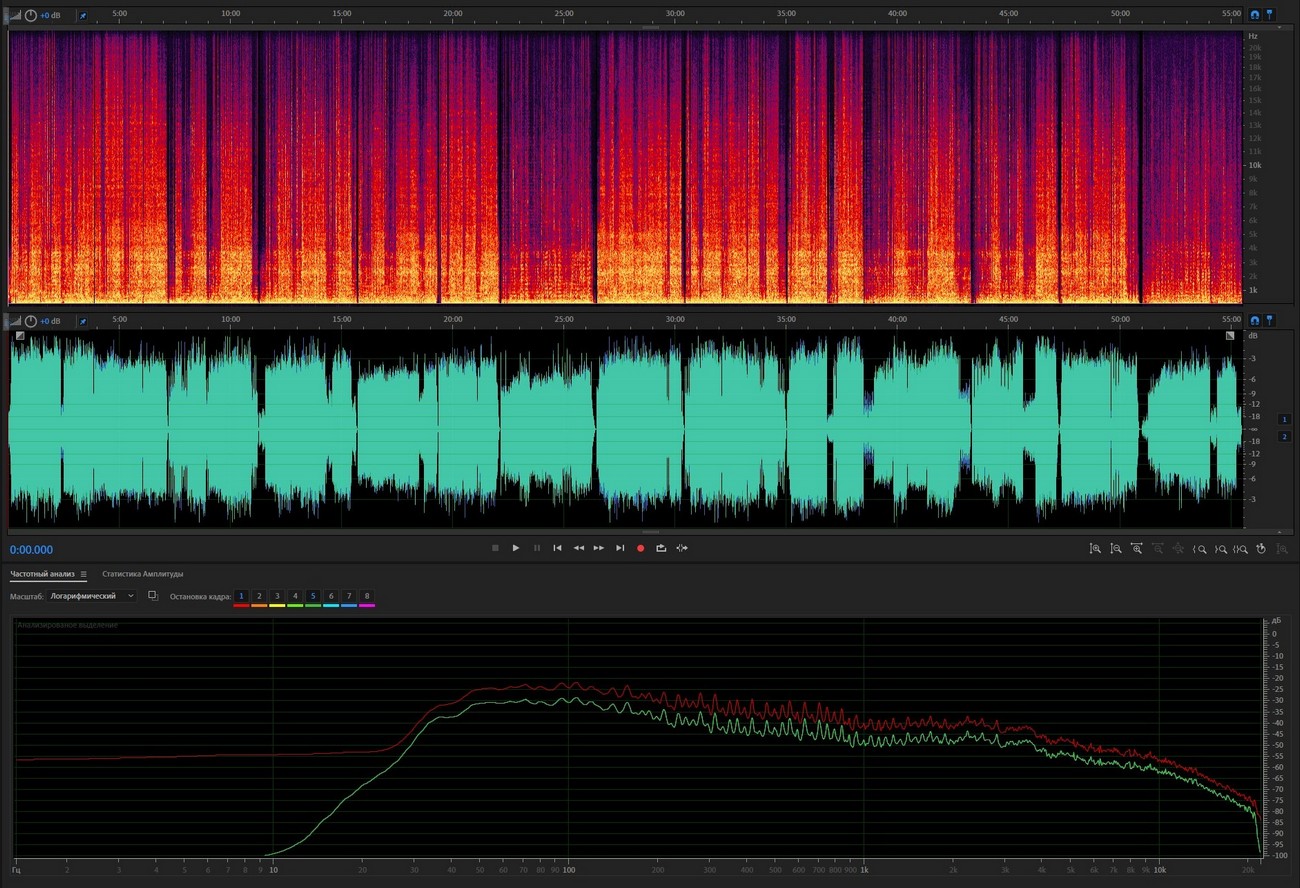Click the Rewind double-arrow button

[x=578, y=548]
